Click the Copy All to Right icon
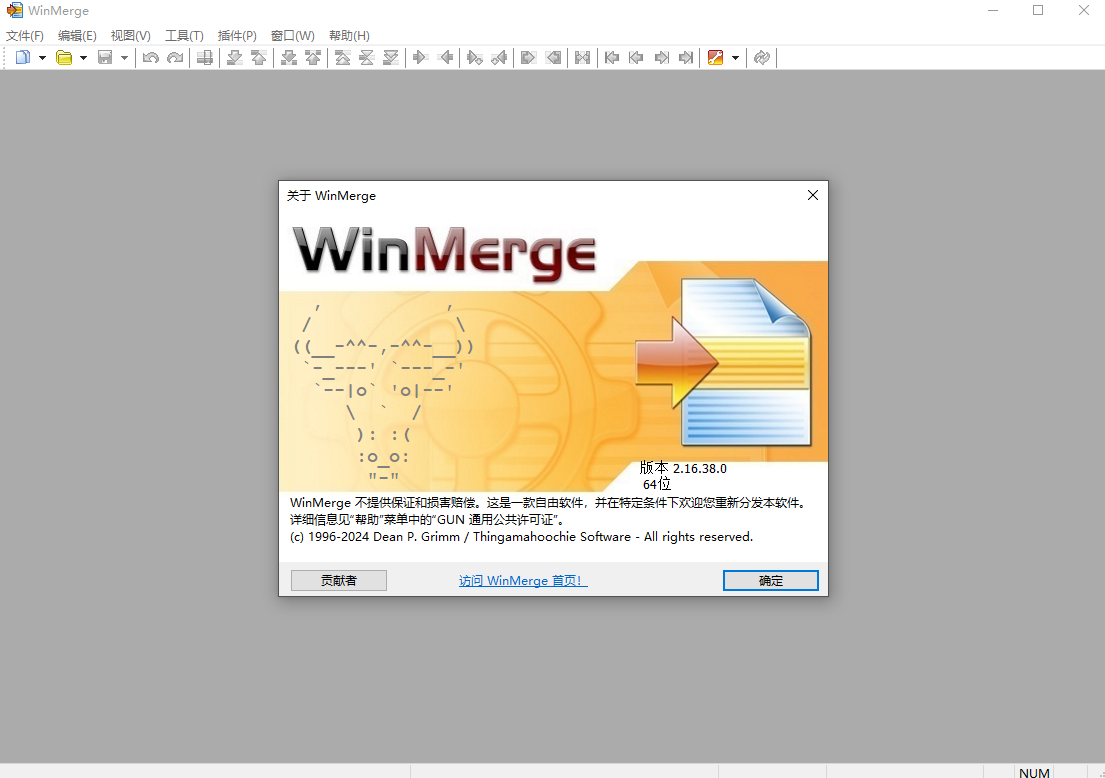This screenshot has height=778, width=1105. 529,58
